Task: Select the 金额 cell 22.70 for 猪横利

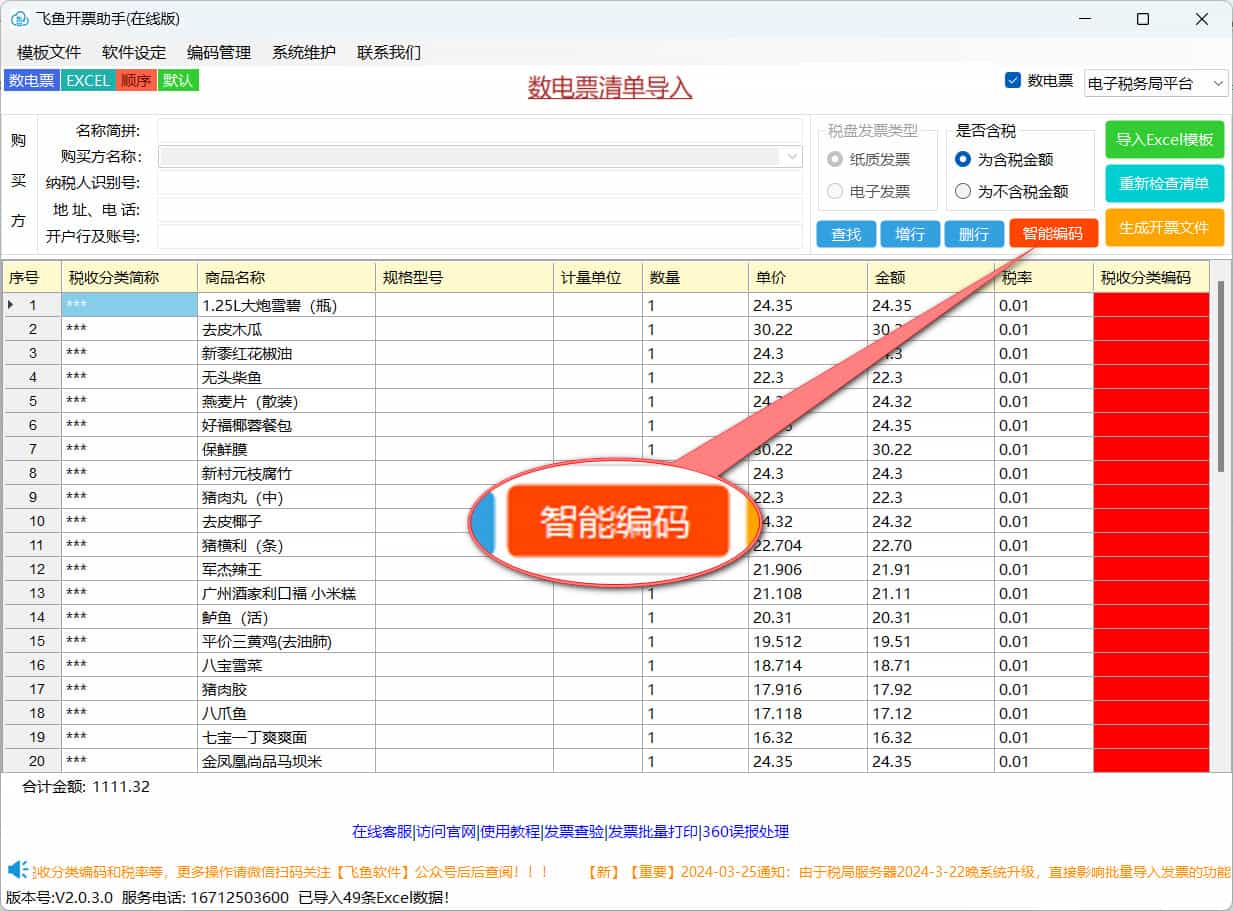Action: coord(930,545)
